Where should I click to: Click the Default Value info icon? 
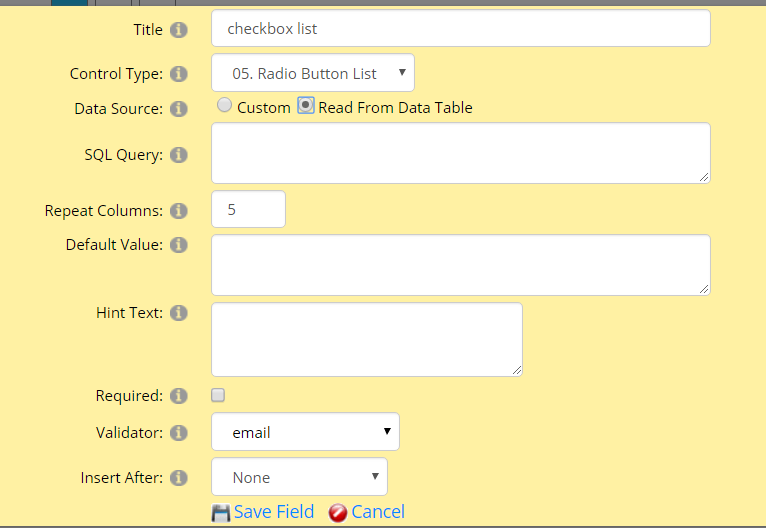pyautogui.click(x=179, y=245)
